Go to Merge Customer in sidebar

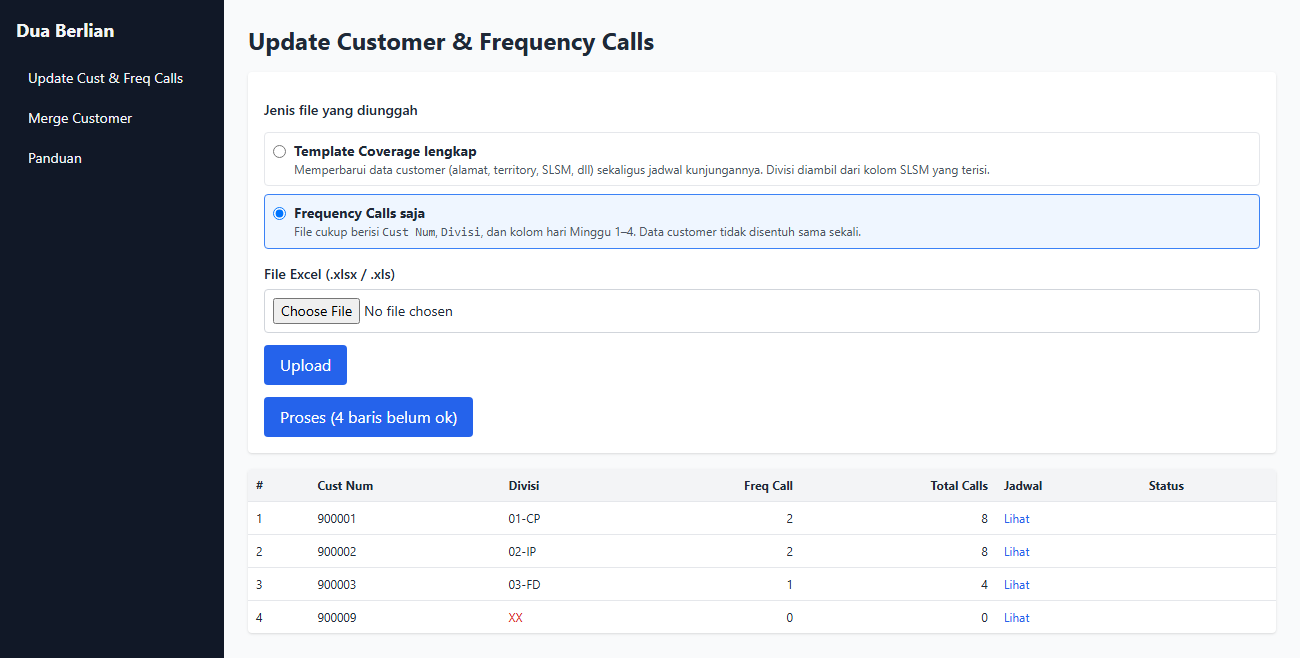pyautogui.click(x=80, y=118)
